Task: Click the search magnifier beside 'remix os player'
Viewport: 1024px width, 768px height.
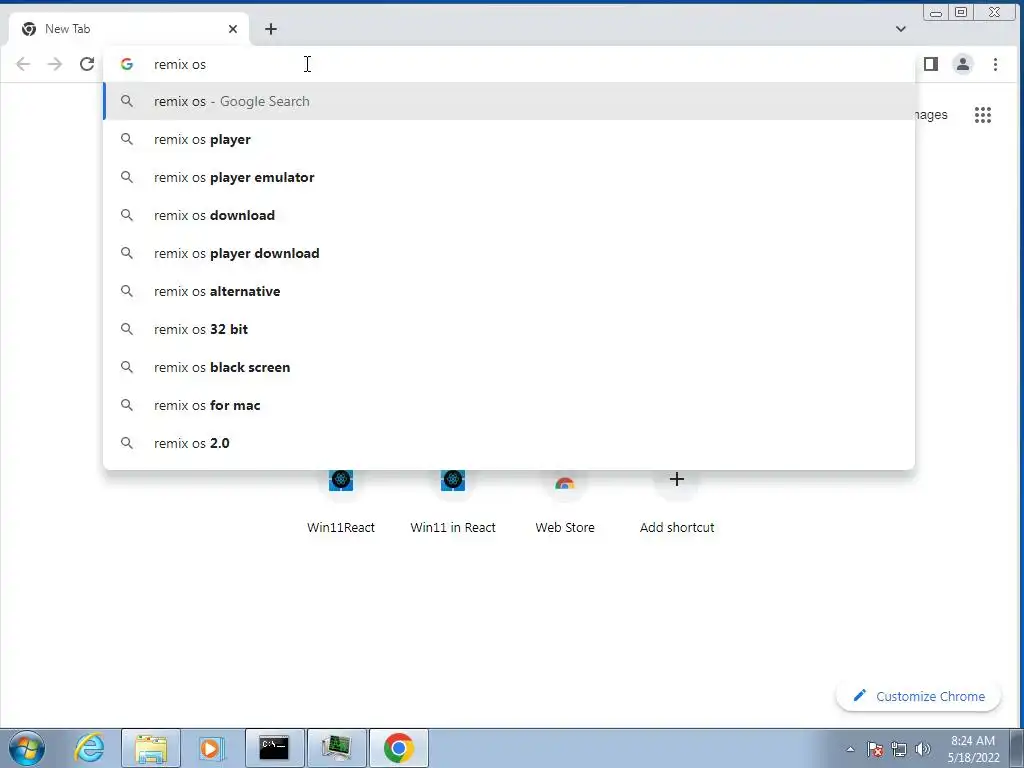Action: 127,139
